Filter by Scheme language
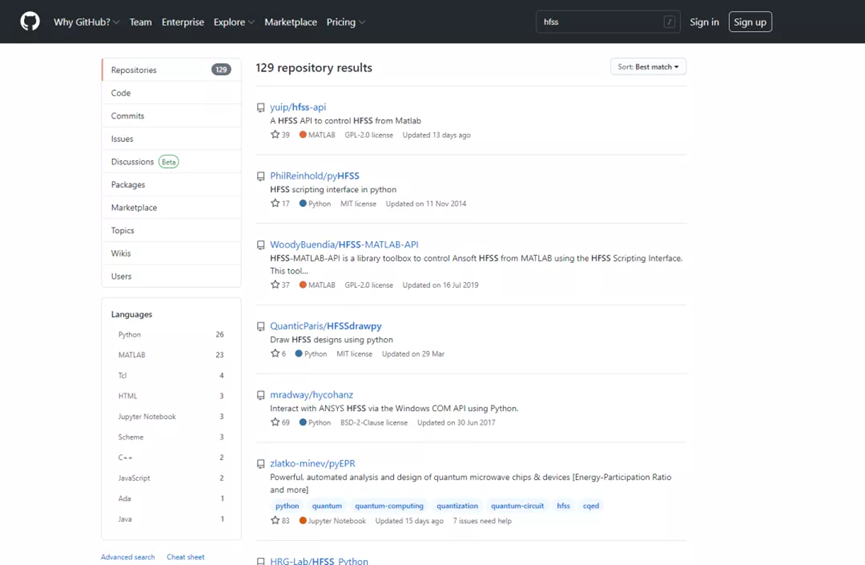 point(171,437)
